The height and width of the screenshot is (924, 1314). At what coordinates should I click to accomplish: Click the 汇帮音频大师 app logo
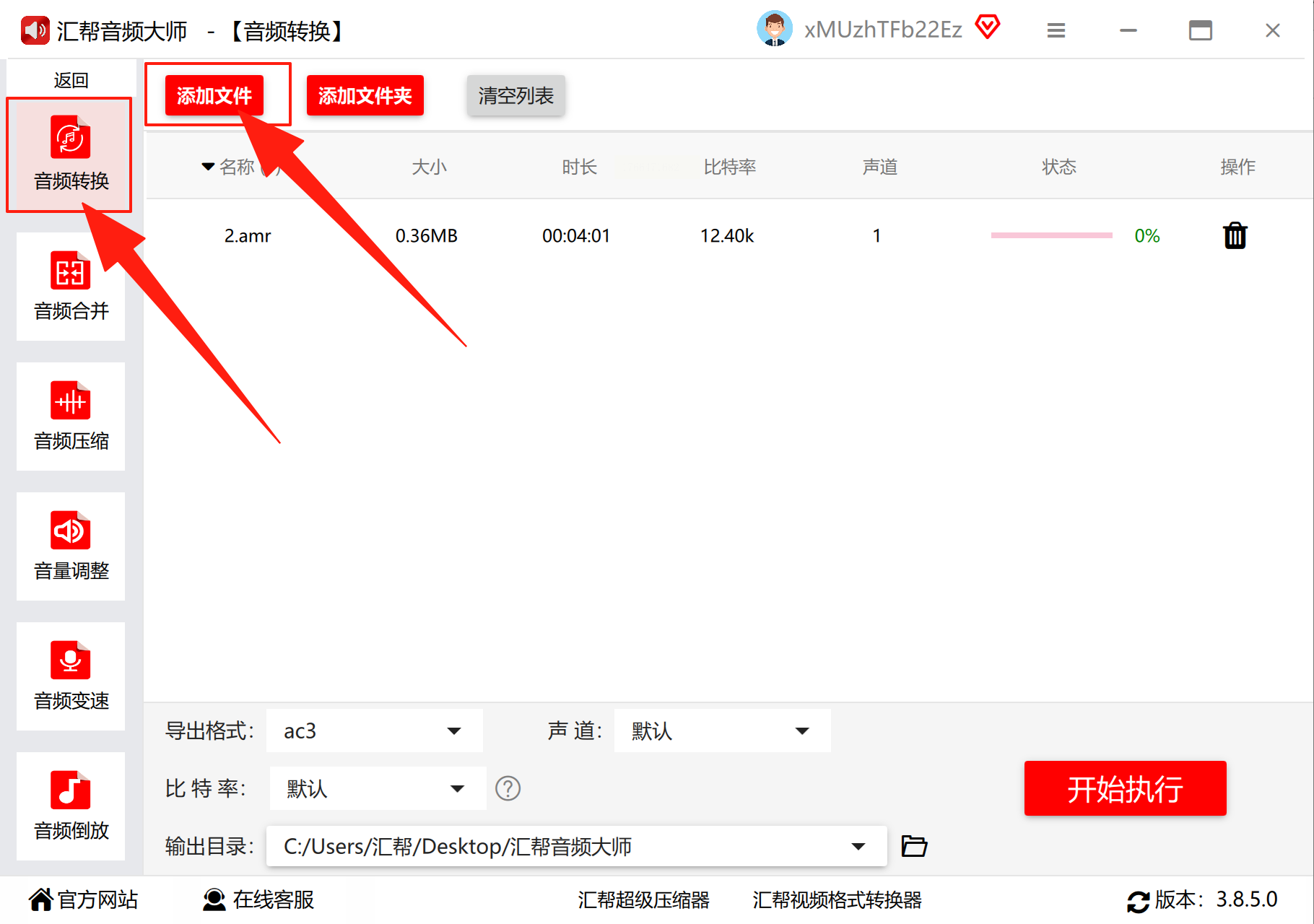(x=35, y=30)
